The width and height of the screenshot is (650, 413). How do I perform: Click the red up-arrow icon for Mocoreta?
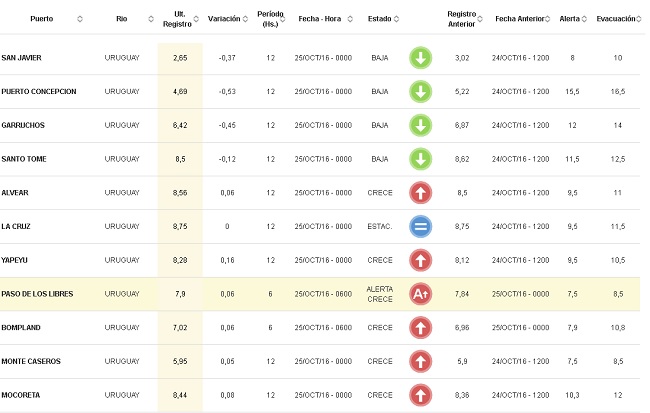coord(421,395)
